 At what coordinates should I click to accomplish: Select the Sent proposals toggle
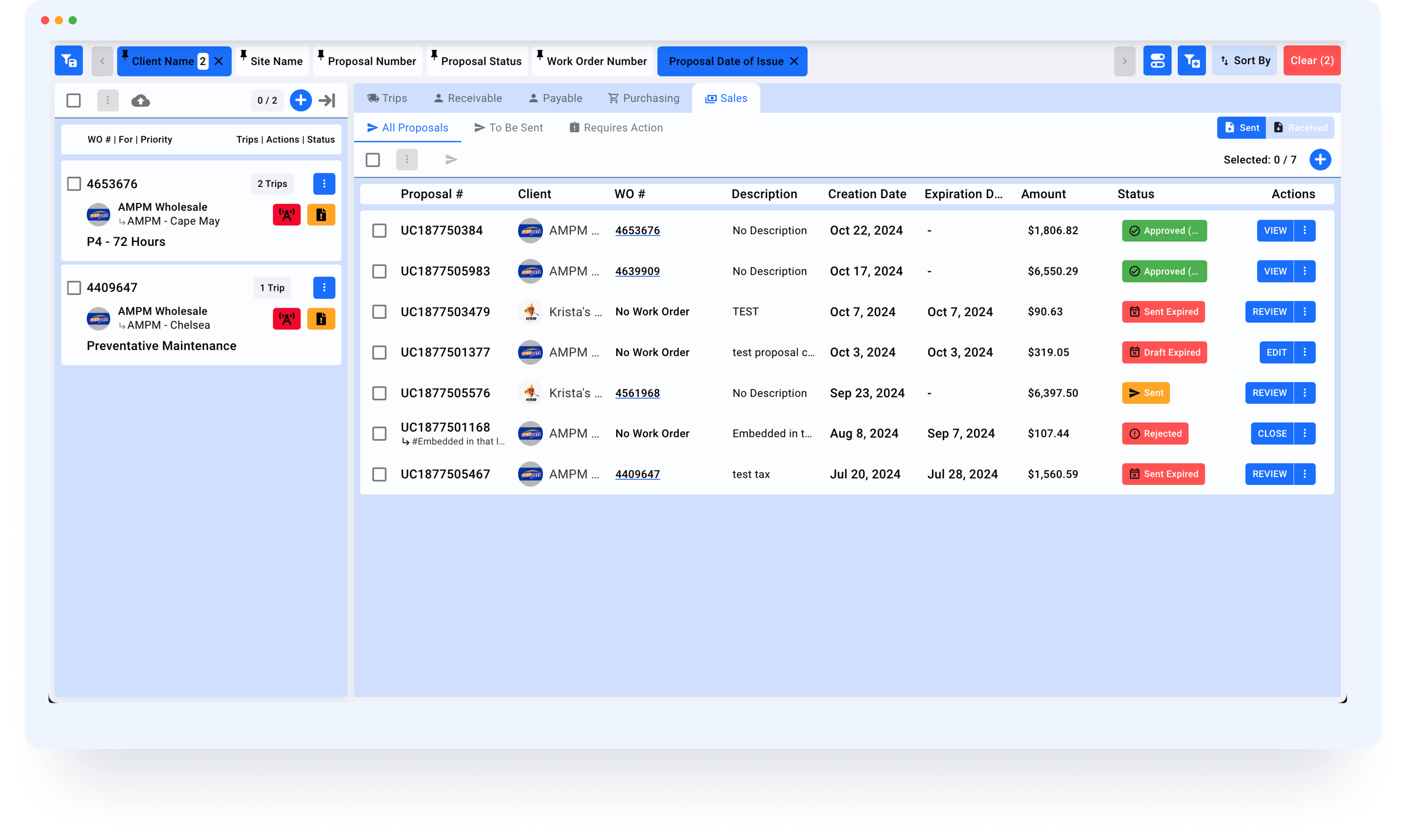click(1241, 128)
